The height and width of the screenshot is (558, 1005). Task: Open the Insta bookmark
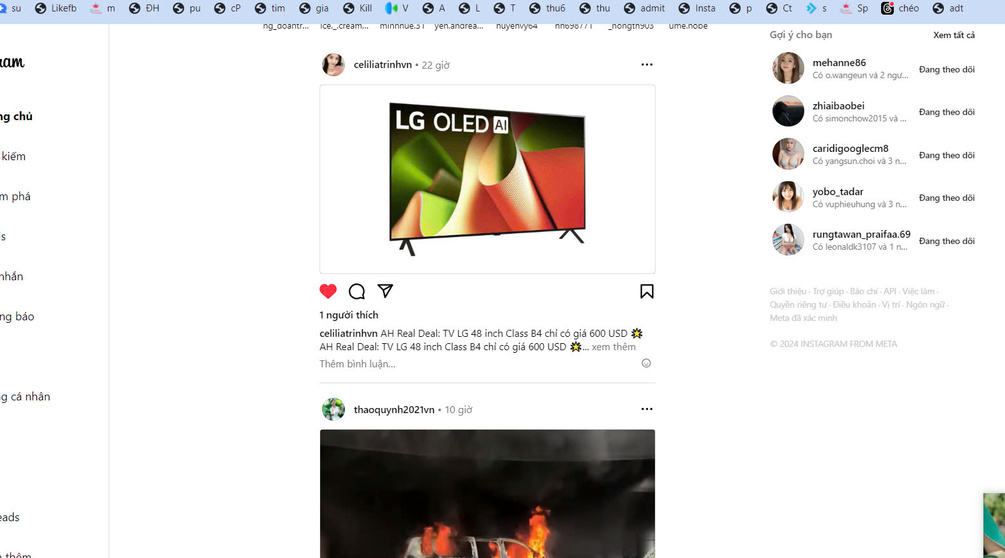point(697,8)
